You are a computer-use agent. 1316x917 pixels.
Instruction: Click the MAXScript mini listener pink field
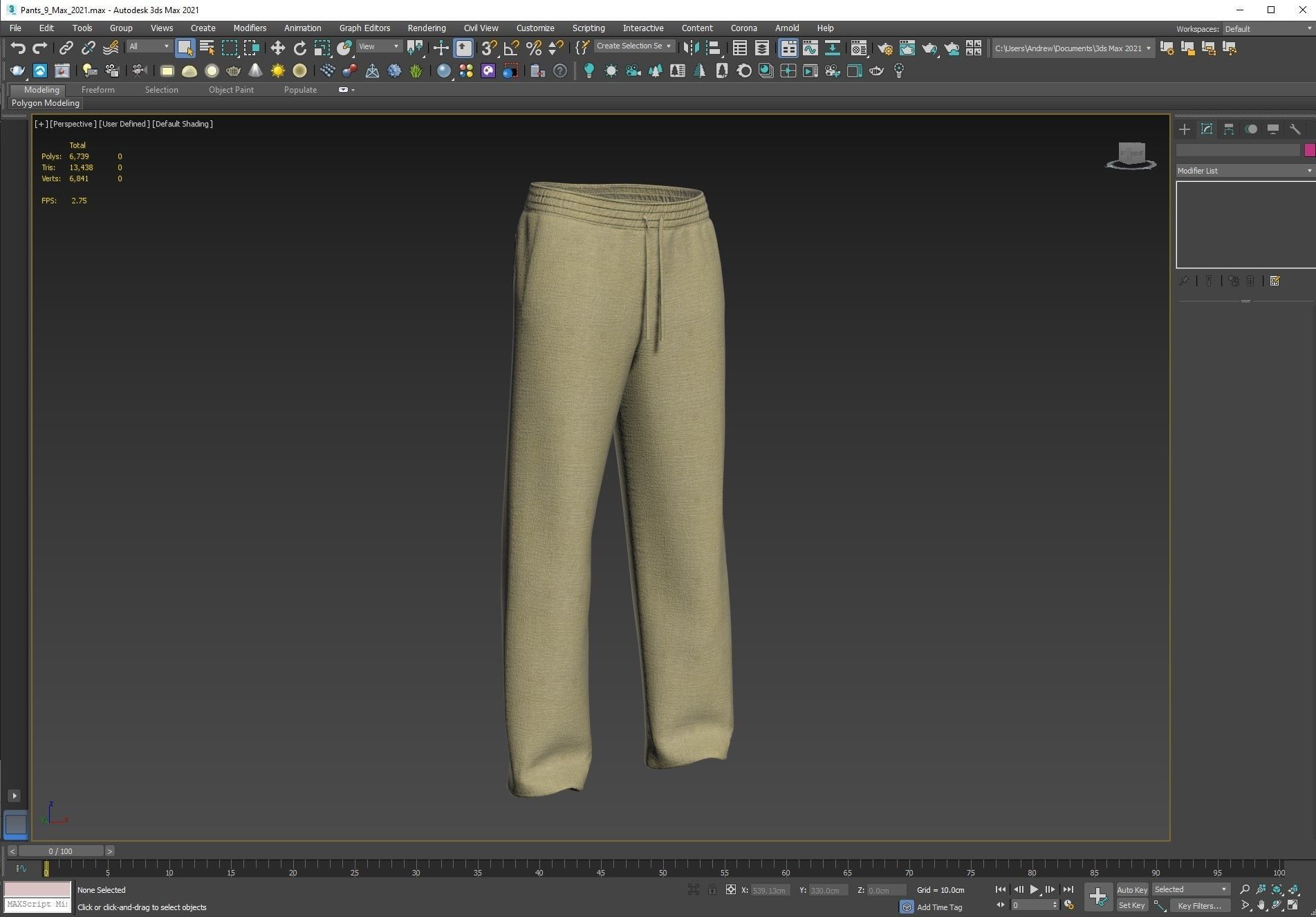pyautogui.click(x=37, y=889)
